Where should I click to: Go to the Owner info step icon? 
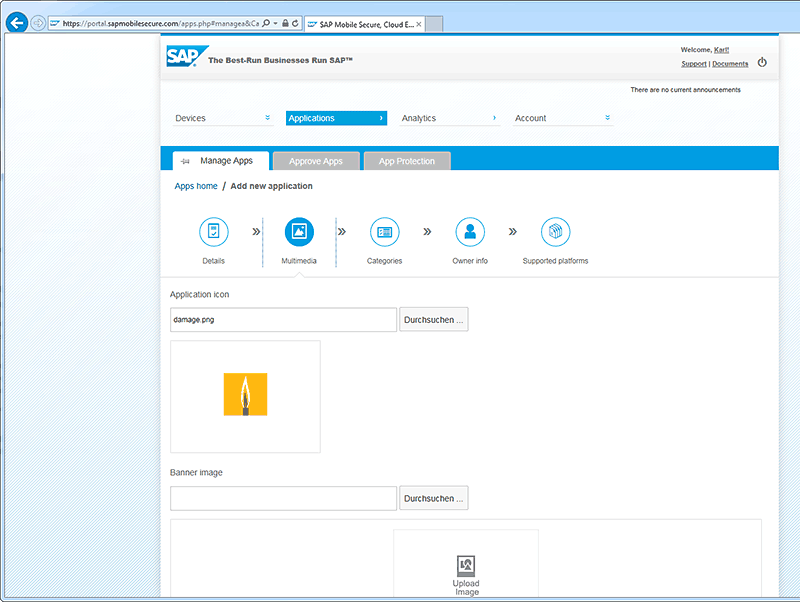pos(469,232)
